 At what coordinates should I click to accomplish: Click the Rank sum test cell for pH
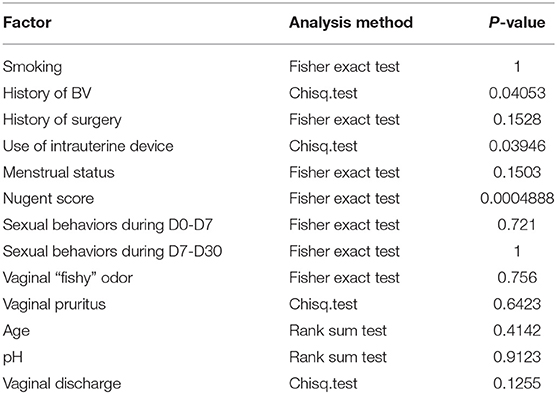337,357
